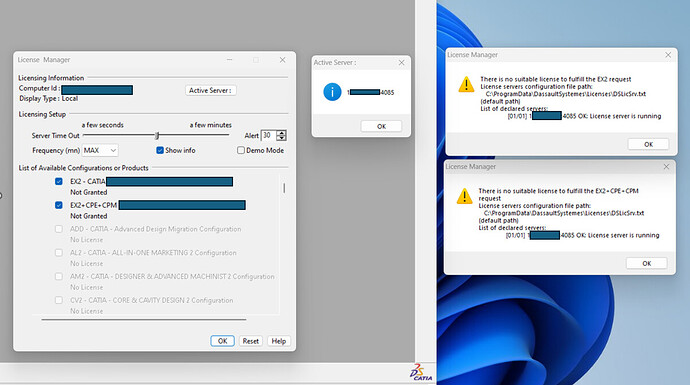Image resolution: width=690 pixels, height=385 pixels.
Task: Check the CV2 - CORE & CAVITY DESIGN checkbox
Action: pyautogui.click(x=59, y=300)
